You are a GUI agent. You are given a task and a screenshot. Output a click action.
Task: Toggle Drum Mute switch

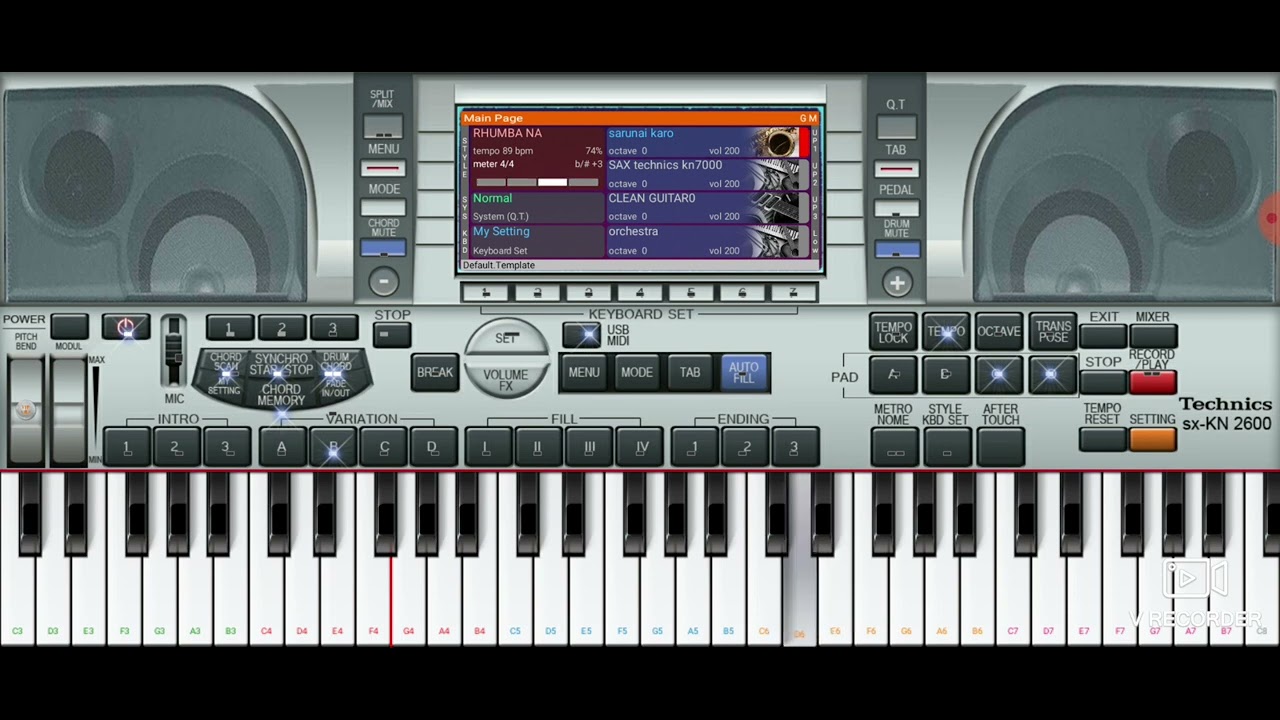(897, 249)
